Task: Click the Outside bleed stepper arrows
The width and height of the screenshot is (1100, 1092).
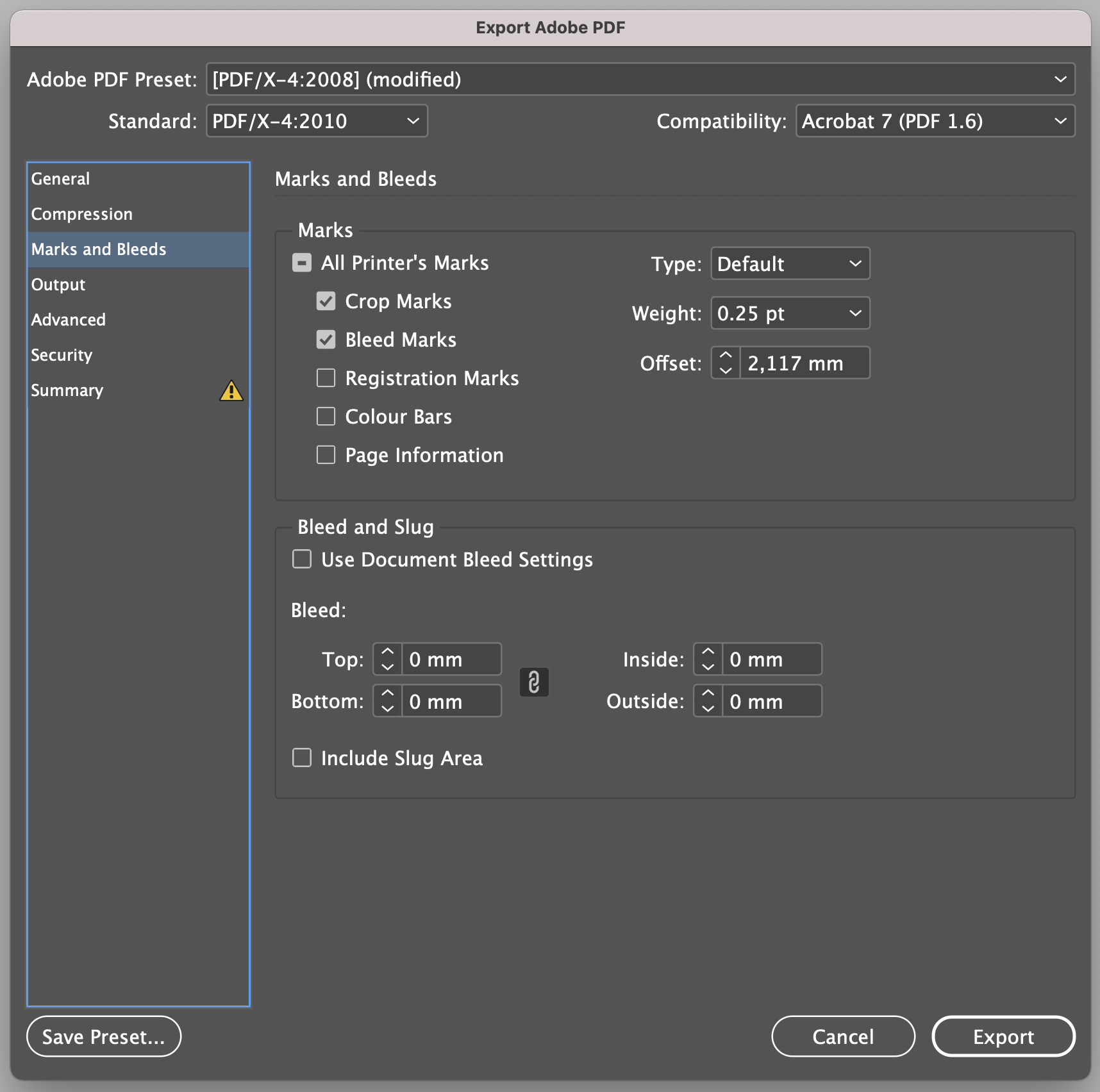Action: pyautogui.click(x=708, y=700)
